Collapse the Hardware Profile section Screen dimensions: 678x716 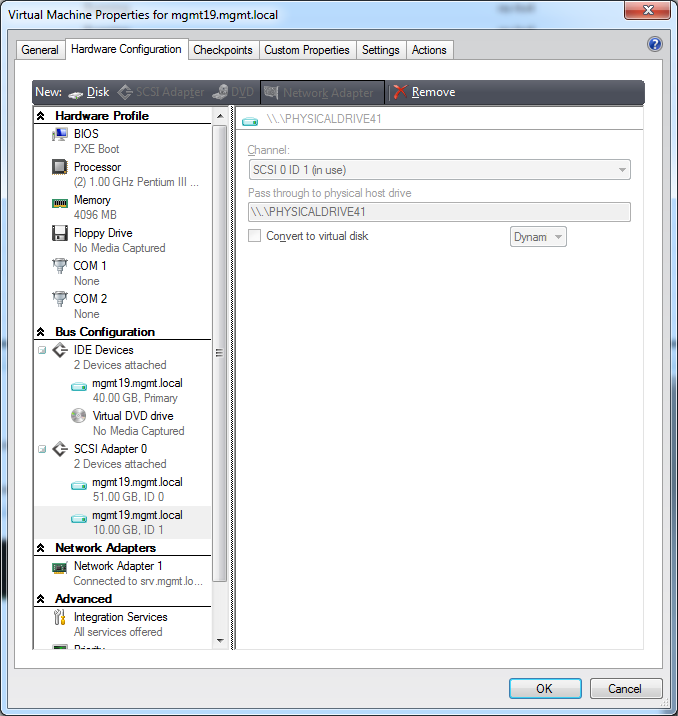(x=41, y=116)
